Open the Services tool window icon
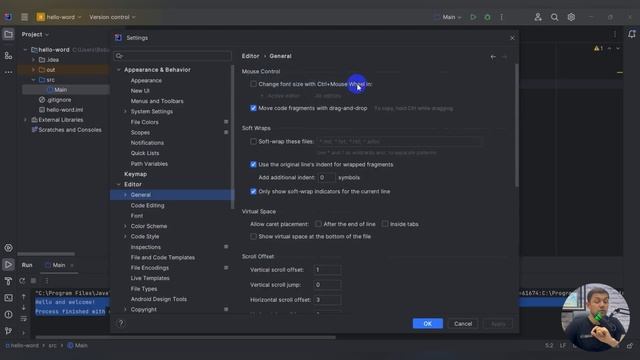 [x=8, y=248]
